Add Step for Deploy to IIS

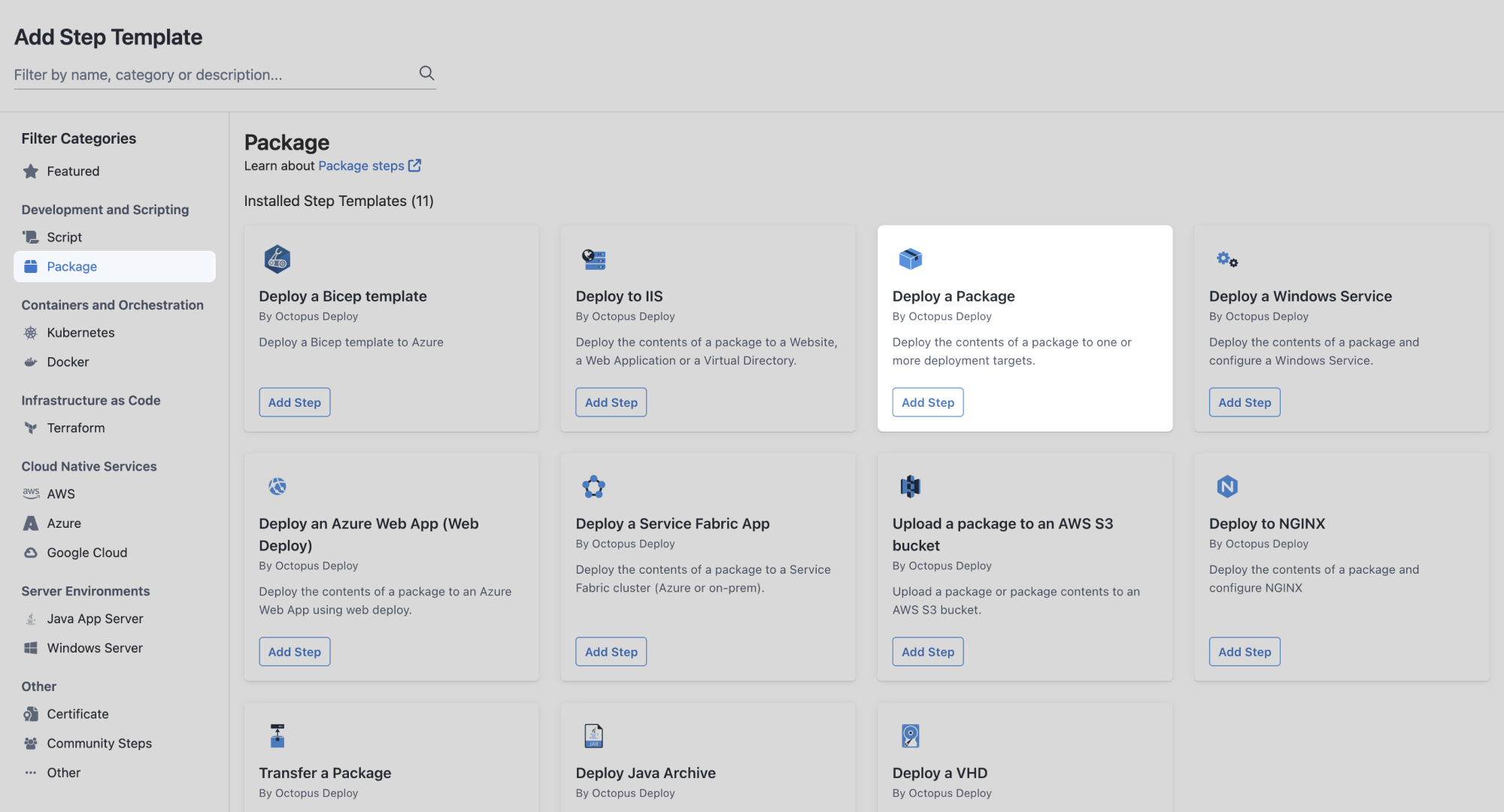[x=611, y=402]
